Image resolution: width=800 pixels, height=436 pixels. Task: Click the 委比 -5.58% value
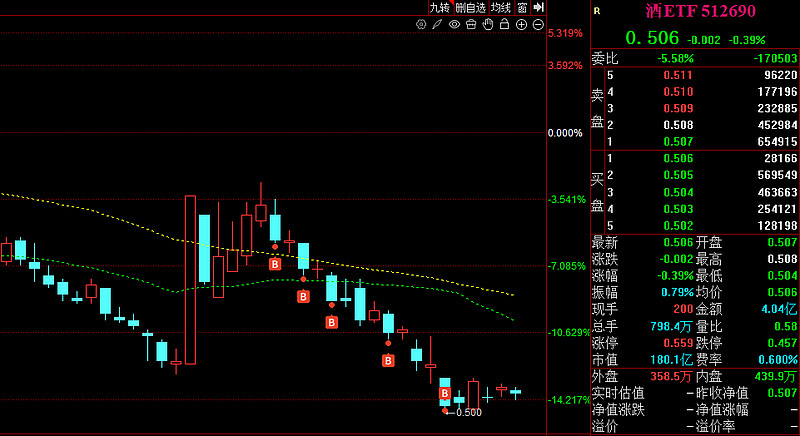675,58
